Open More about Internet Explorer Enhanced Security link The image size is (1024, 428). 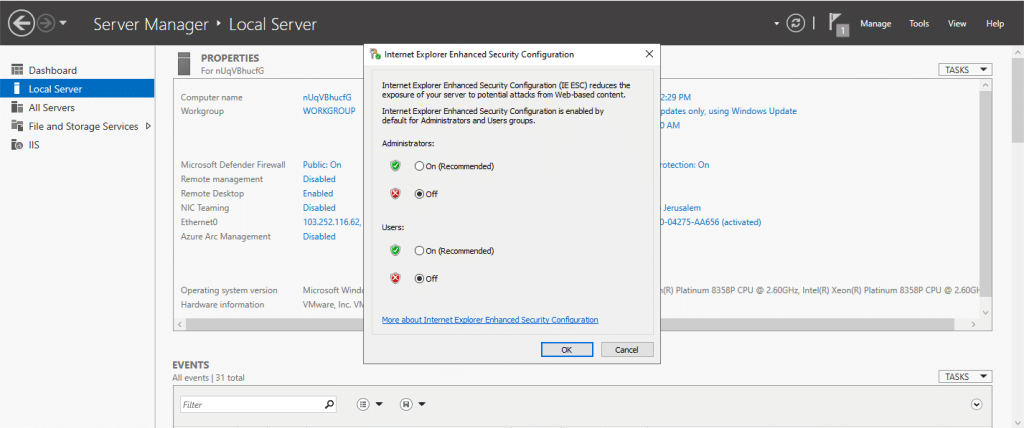(x=490, y=320)
